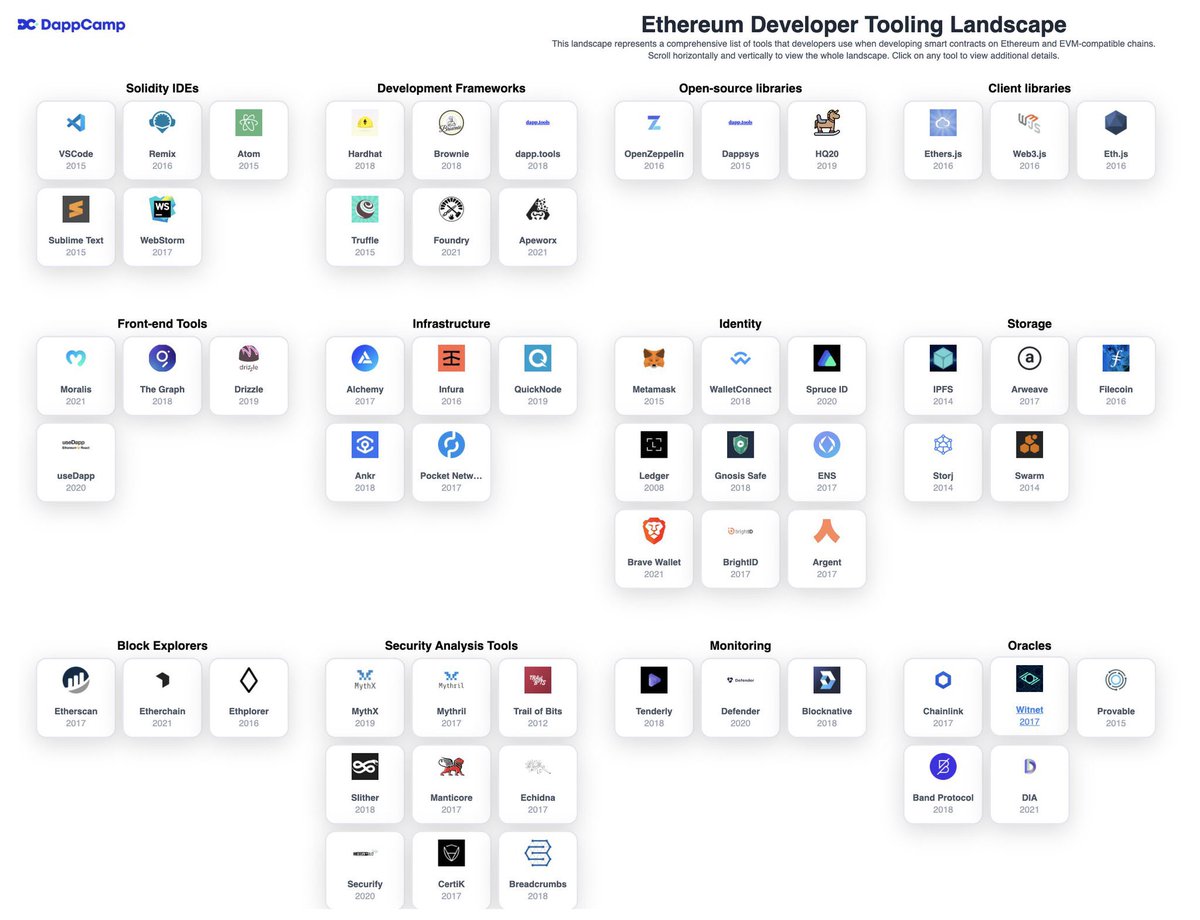Open the Ankr card
This screenshot has height=920, width=1200.
365,462
